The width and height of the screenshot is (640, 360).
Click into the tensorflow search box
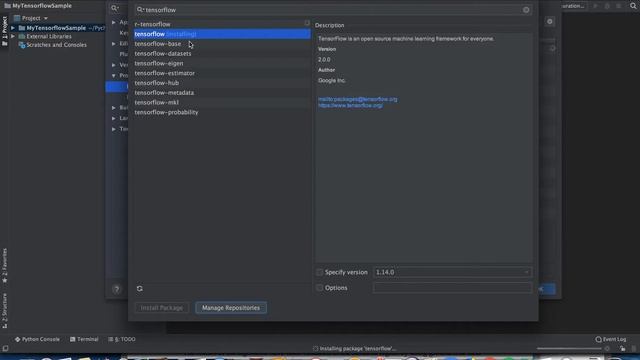point(333,10)
